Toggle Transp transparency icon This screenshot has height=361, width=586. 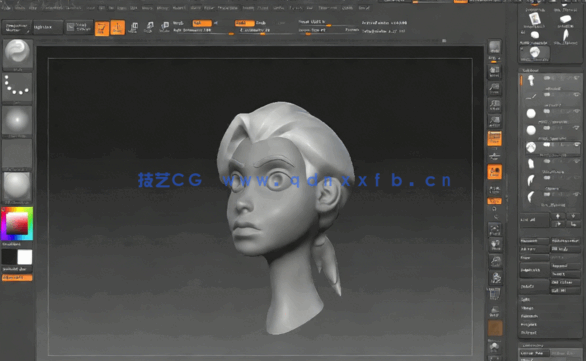tap(494, 312)
